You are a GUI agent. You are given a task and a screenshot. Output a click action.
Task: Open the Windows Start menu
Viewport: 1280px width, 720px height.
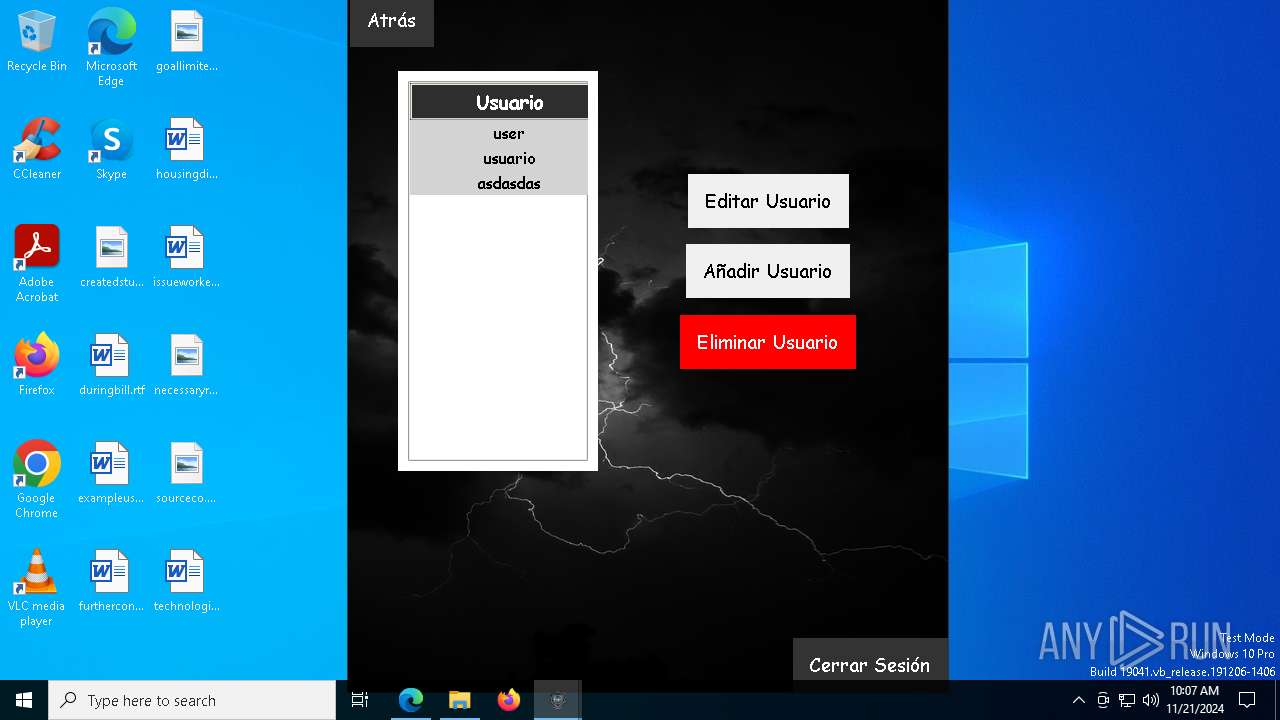pyautogui.click(x=24, y=700)
